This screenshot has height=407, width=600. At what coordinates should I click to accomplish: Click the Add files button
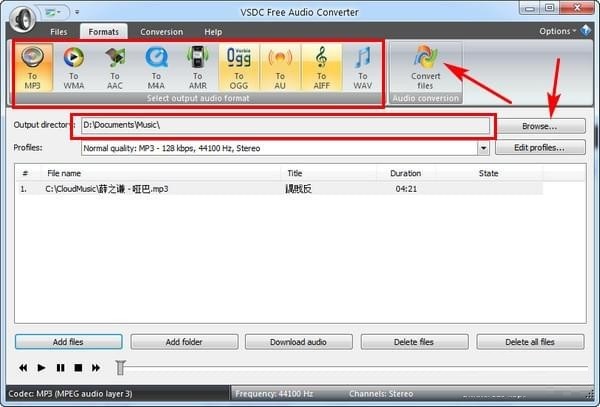(x=68, y=342)
